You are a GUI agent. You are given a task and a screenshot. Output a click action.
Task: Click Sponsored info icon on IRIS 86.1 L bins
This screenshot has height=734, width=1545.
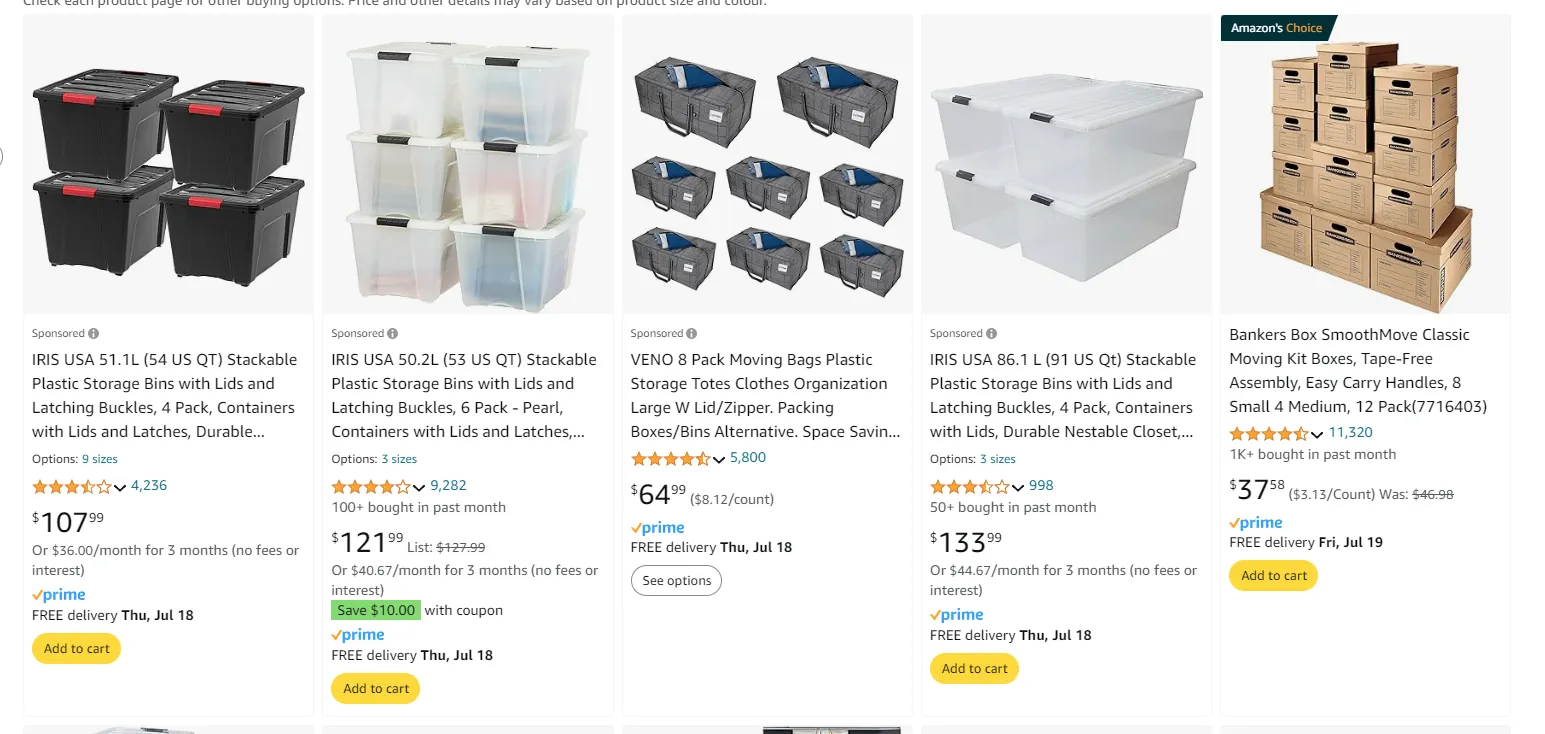coord(992,334)
